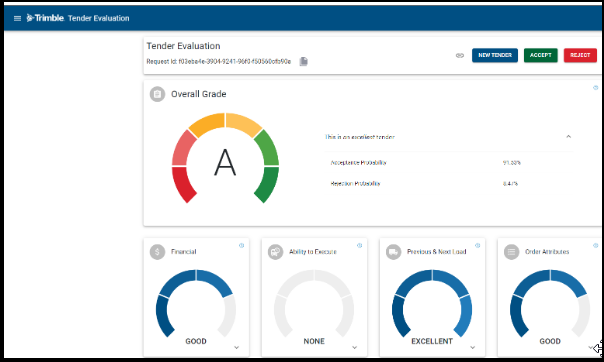Image resolution: width=604 pixels, height=362 pixels.
Task: Click the Overall Grade clipboard icon
Action: click(157, 94)
